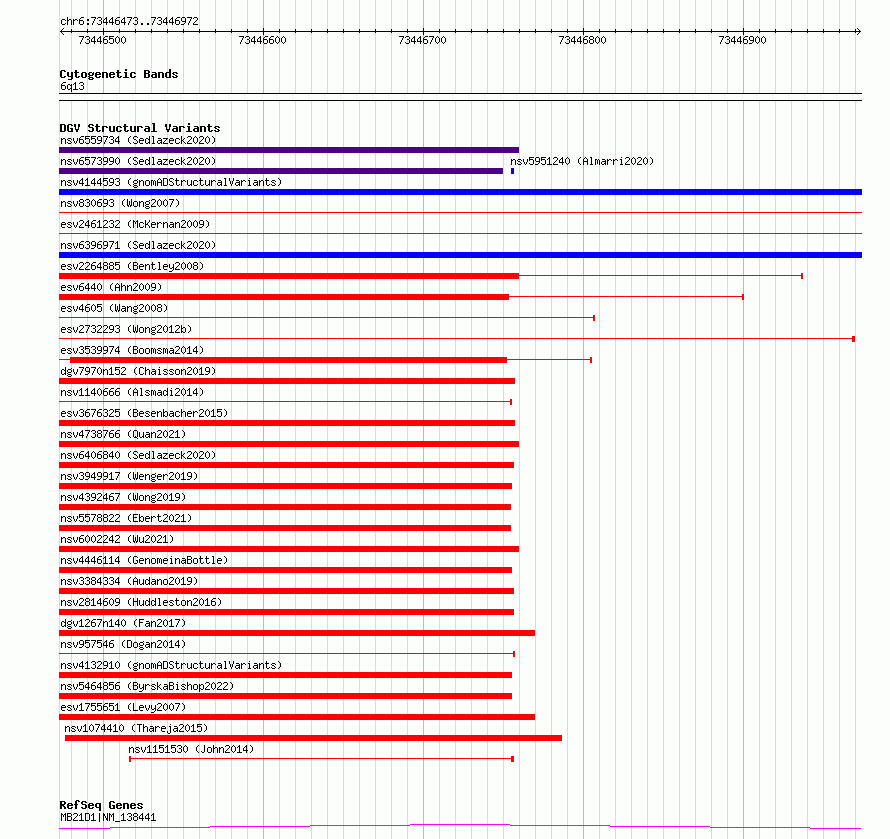Click esv4605 (Wang2008) label
The width and height of the screenshot is (890, 839).
(114, 308)
